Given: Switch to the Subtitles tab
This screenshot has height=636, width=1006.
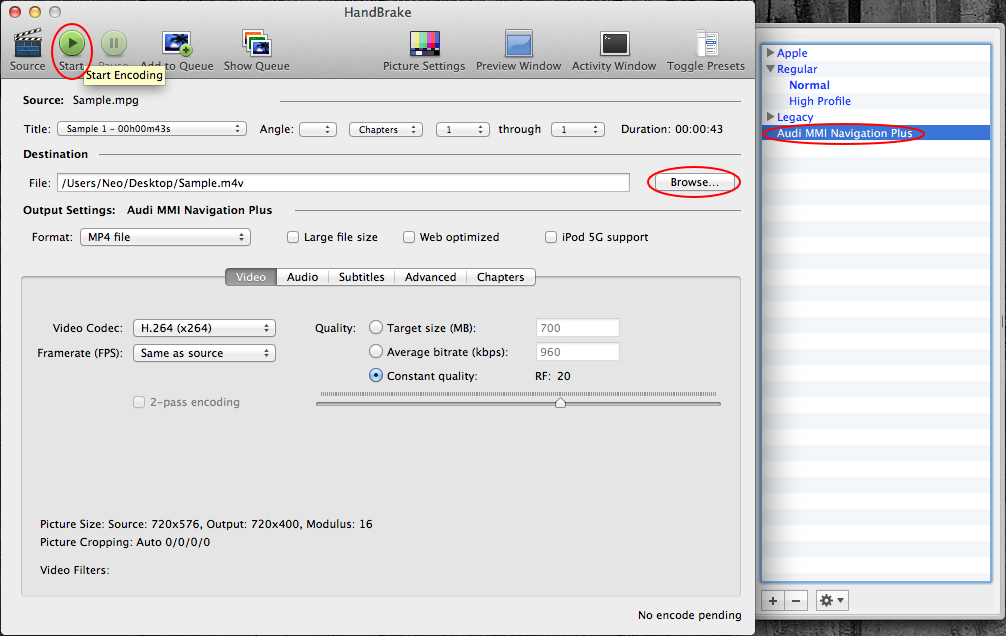Looking at the screenshot, I should 361,277.
